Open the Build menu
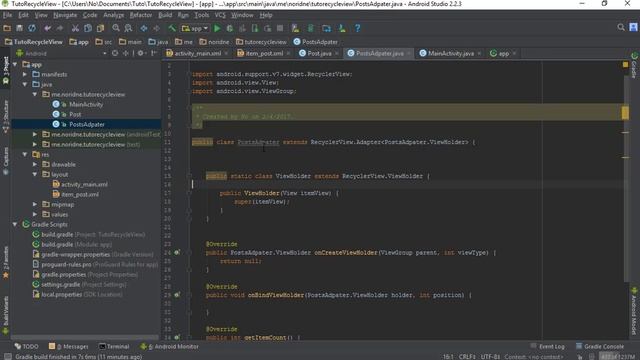 pyautogui.click(x=165, y=15)
